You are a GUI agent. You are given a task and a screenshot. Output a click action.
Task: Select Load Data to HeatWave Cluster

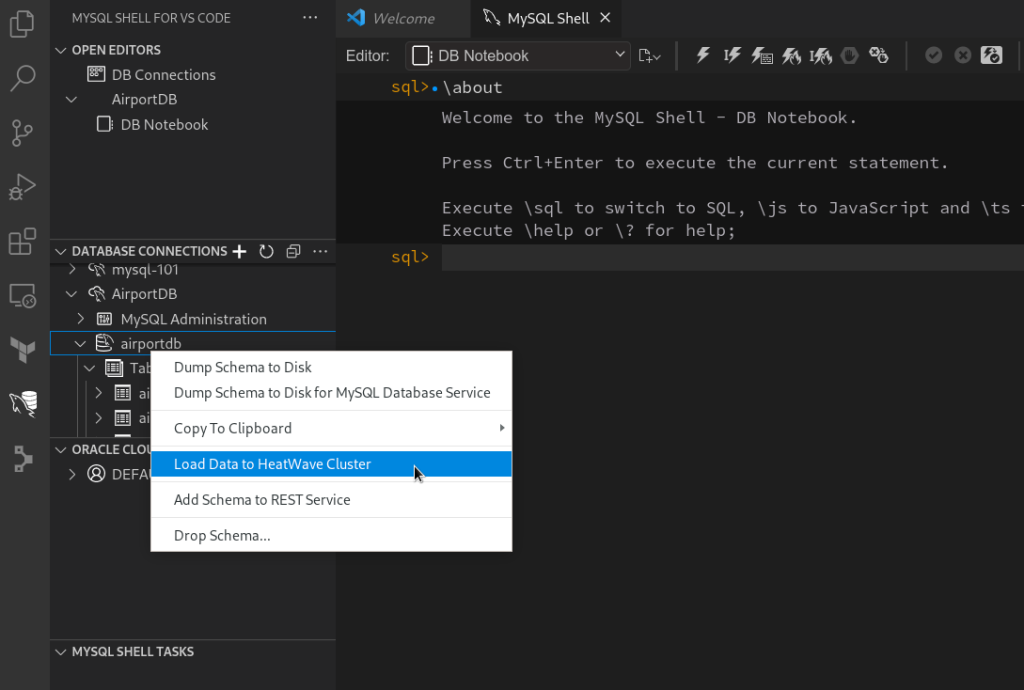click(273, 464)
